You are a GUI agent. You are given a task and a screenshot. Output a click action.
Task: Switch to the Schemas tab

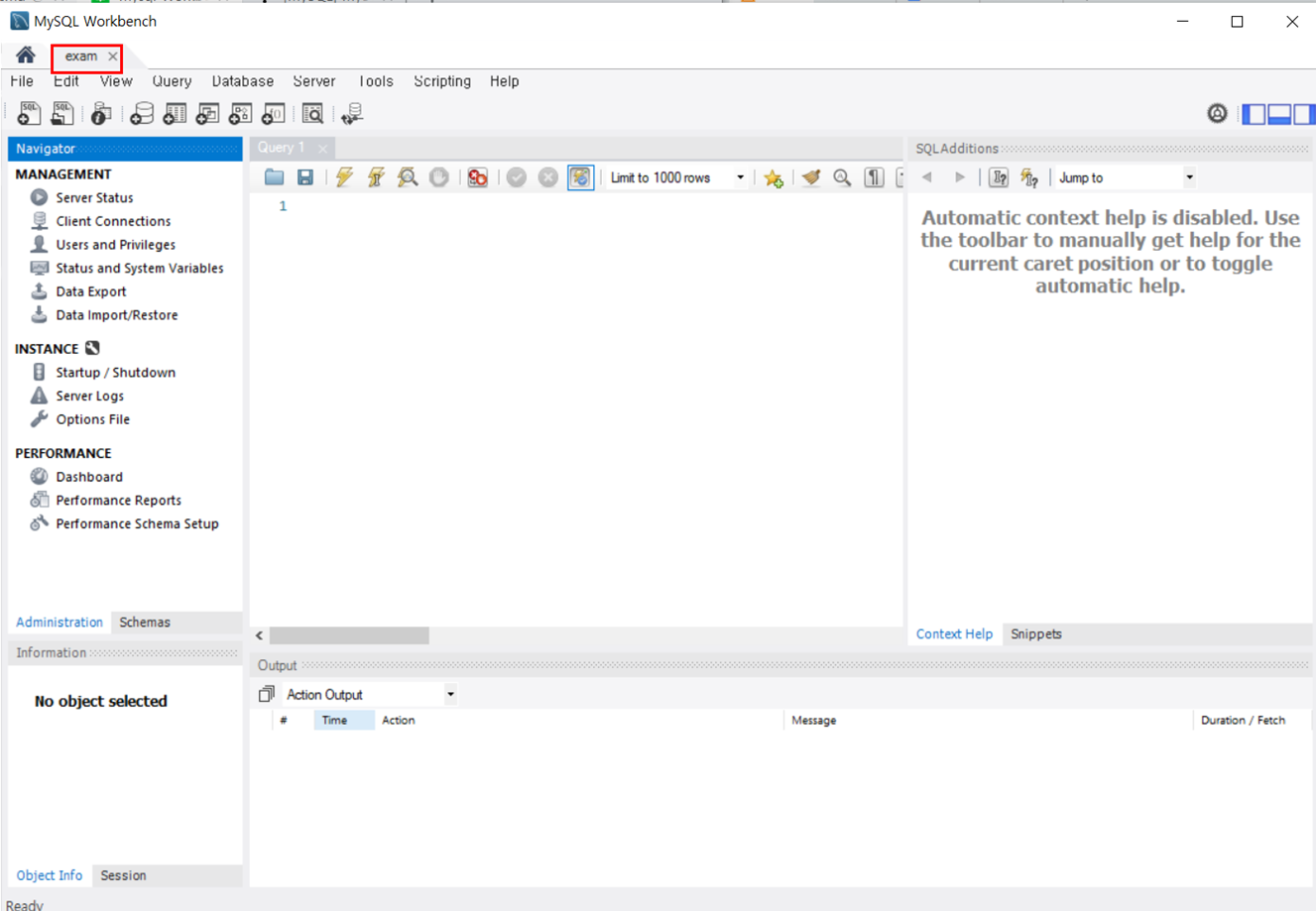pos(145,623)
